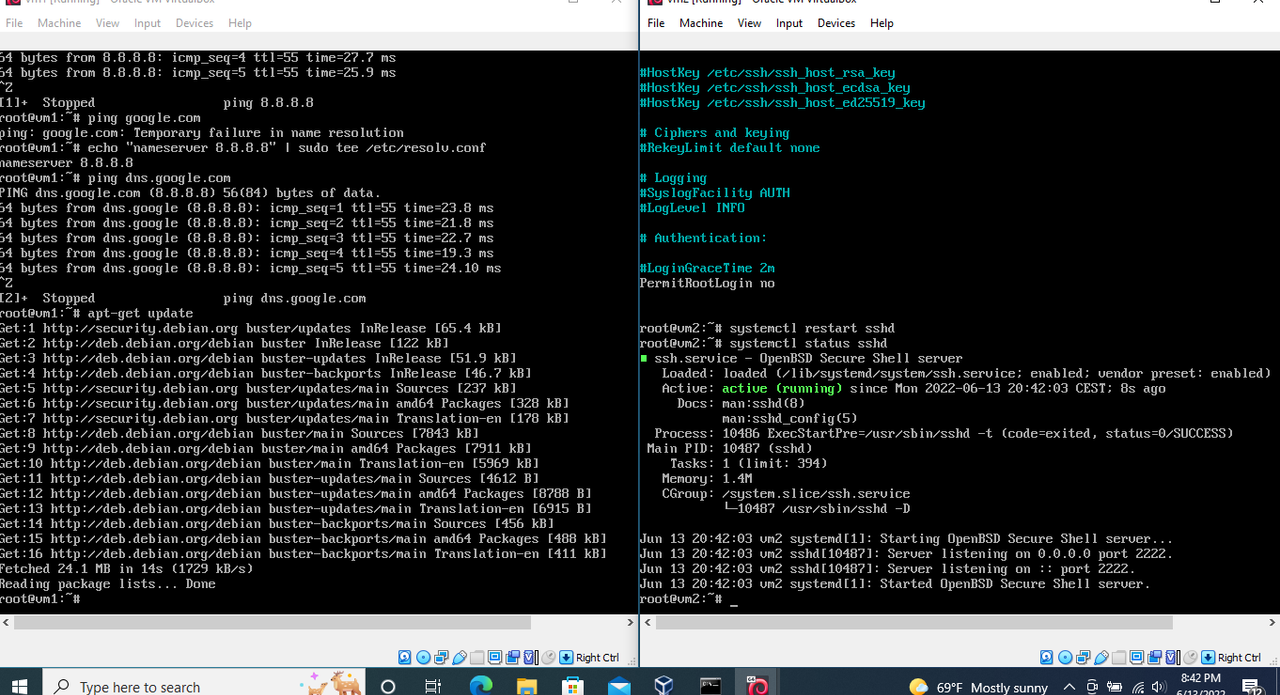Click vm2 horizontal scrollbar thumb
The image size is (1280, 695).
(x=913, y=622)
